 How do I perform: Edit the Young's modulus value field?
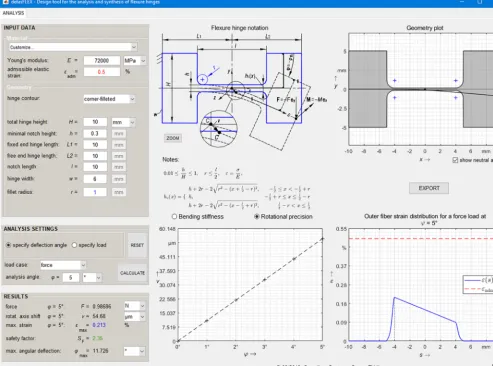pos(102,61)
